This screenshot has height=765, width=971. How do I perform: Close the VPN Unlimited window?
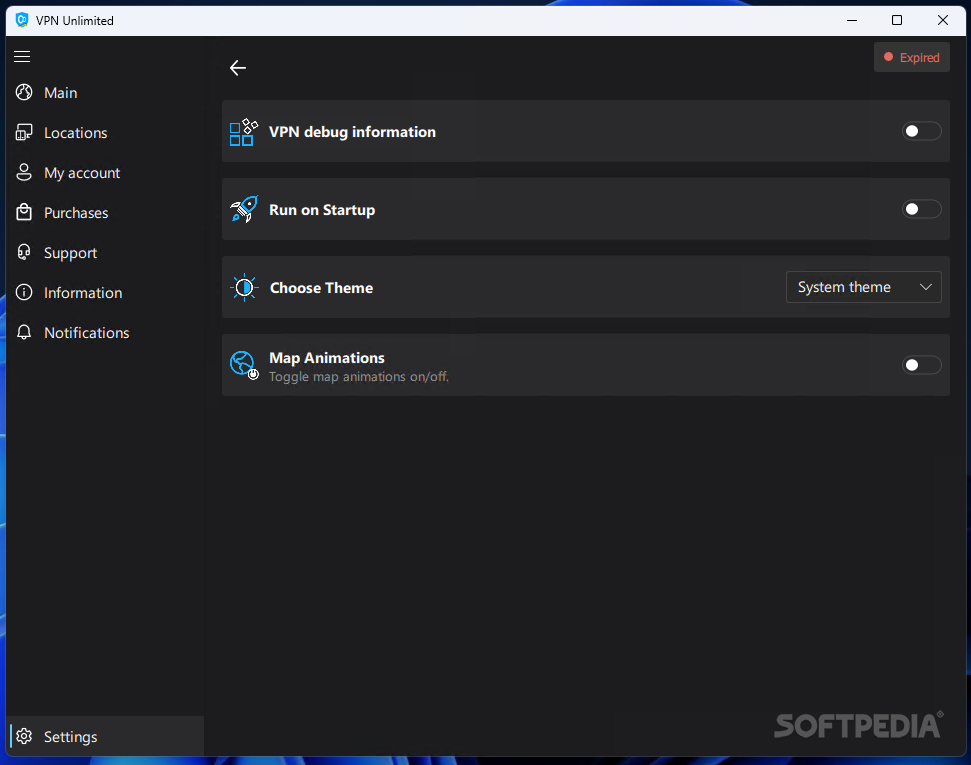click(943, 20)
